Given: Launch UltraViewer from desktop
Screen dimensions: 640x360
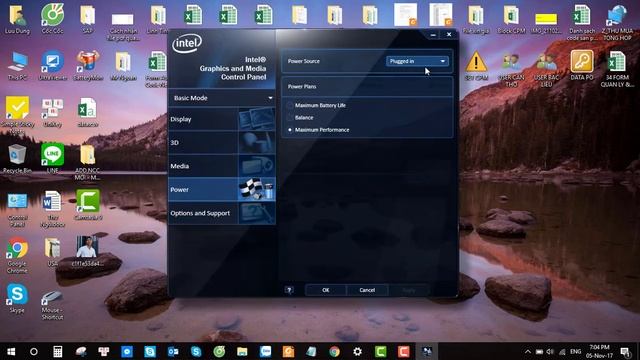Looking at the screenshot, I should [x=52, y=65].
